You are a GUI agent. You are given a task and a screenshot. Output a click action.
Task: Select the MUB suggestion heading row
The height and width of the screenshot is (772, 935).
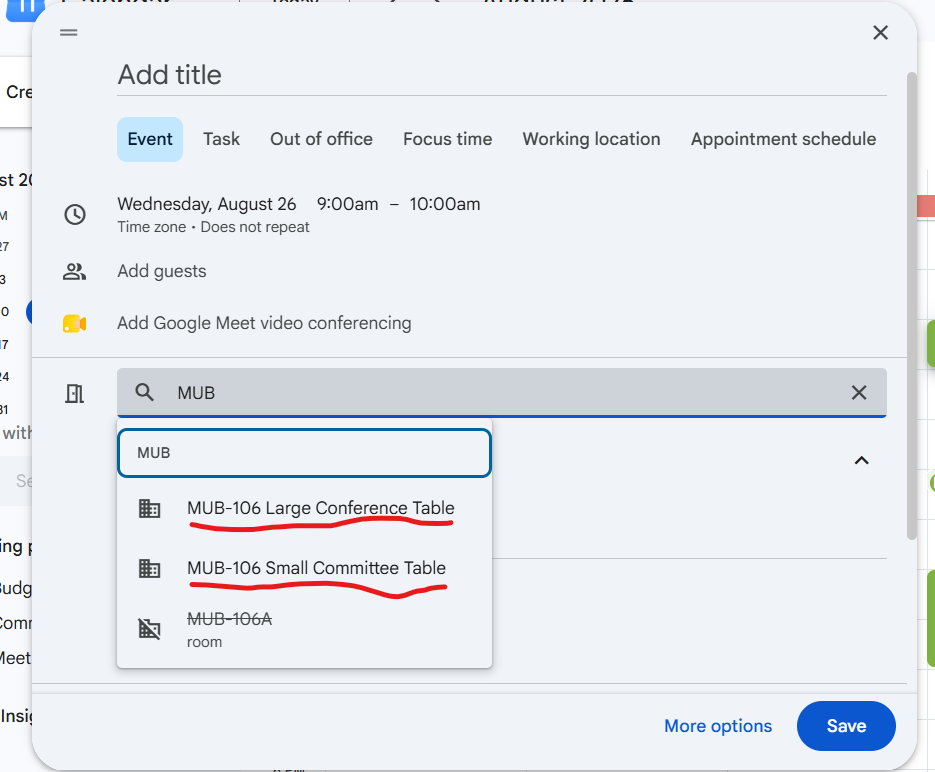[304, 453]
